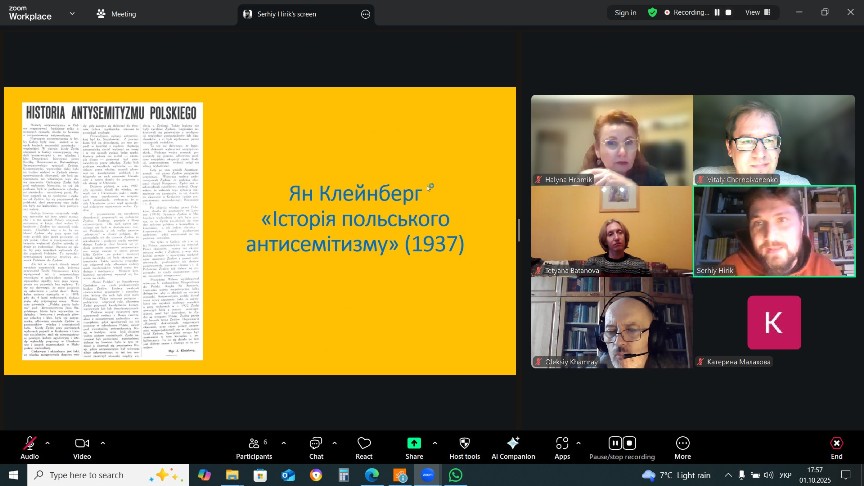This screenshot has width=864, height=486.
Task: Toggle the Video camera button
Action: point(81,444)
